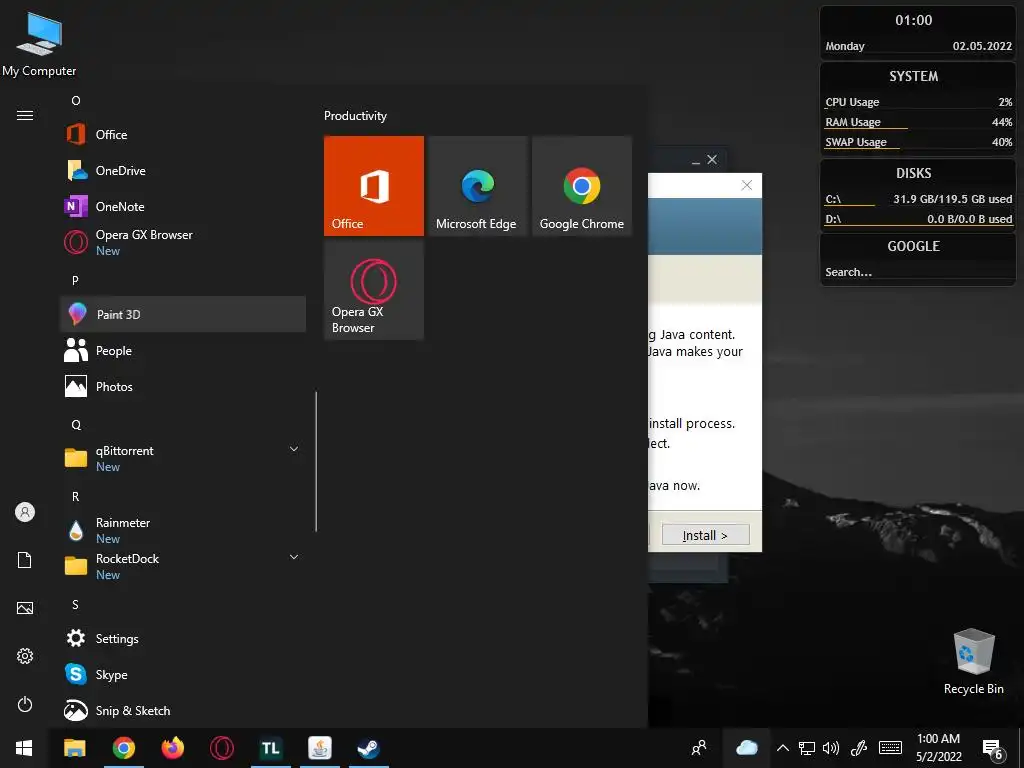The image size is (1024, 768).
Task: Click the P letter header in app list
Action: 75,280
